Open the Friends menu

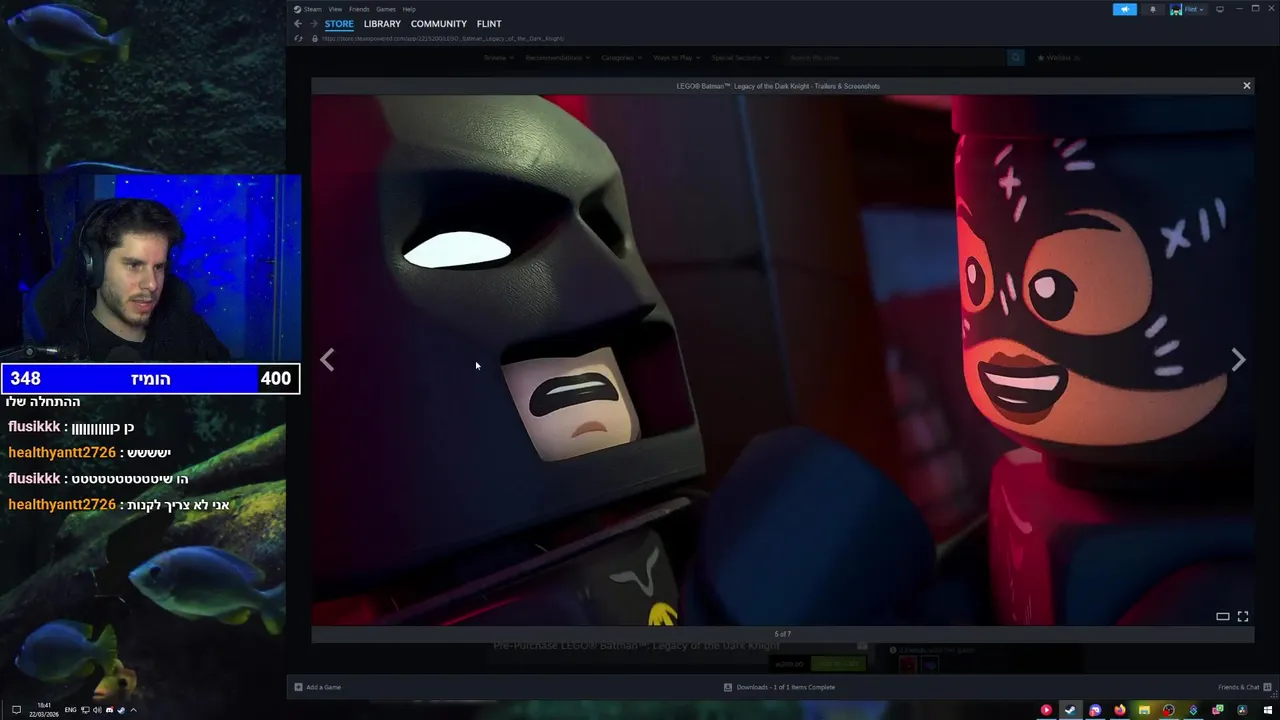coord(359,9)
